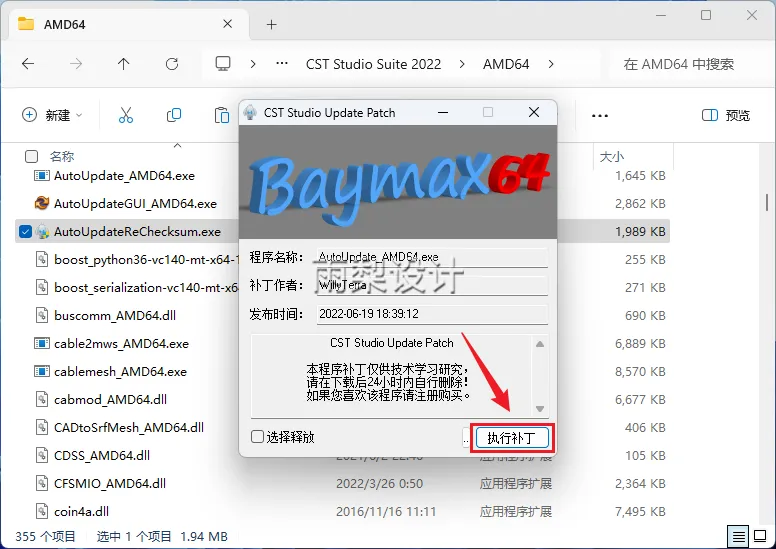This screenshot has width=776, height=549.
Task: Select coin4a.dll file
Action: point(81,511)
